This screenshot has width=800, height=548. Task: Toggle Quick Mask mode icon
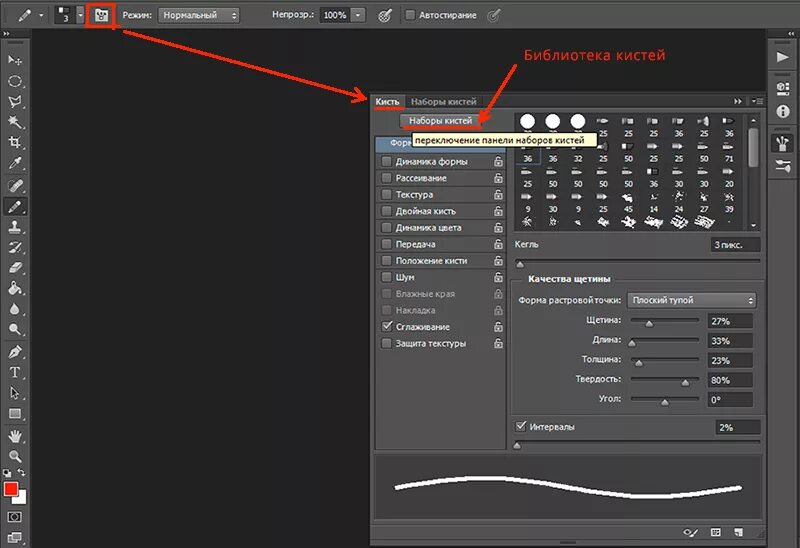15,517
